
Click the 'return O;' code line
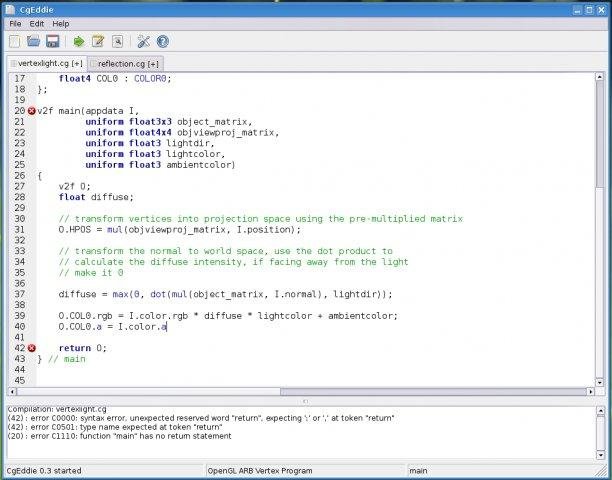click(x=82, y=348)
